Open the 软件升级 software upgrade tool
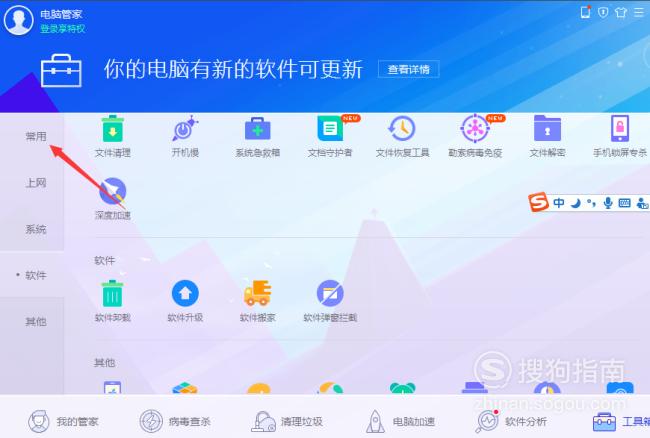 pos(185,301)
